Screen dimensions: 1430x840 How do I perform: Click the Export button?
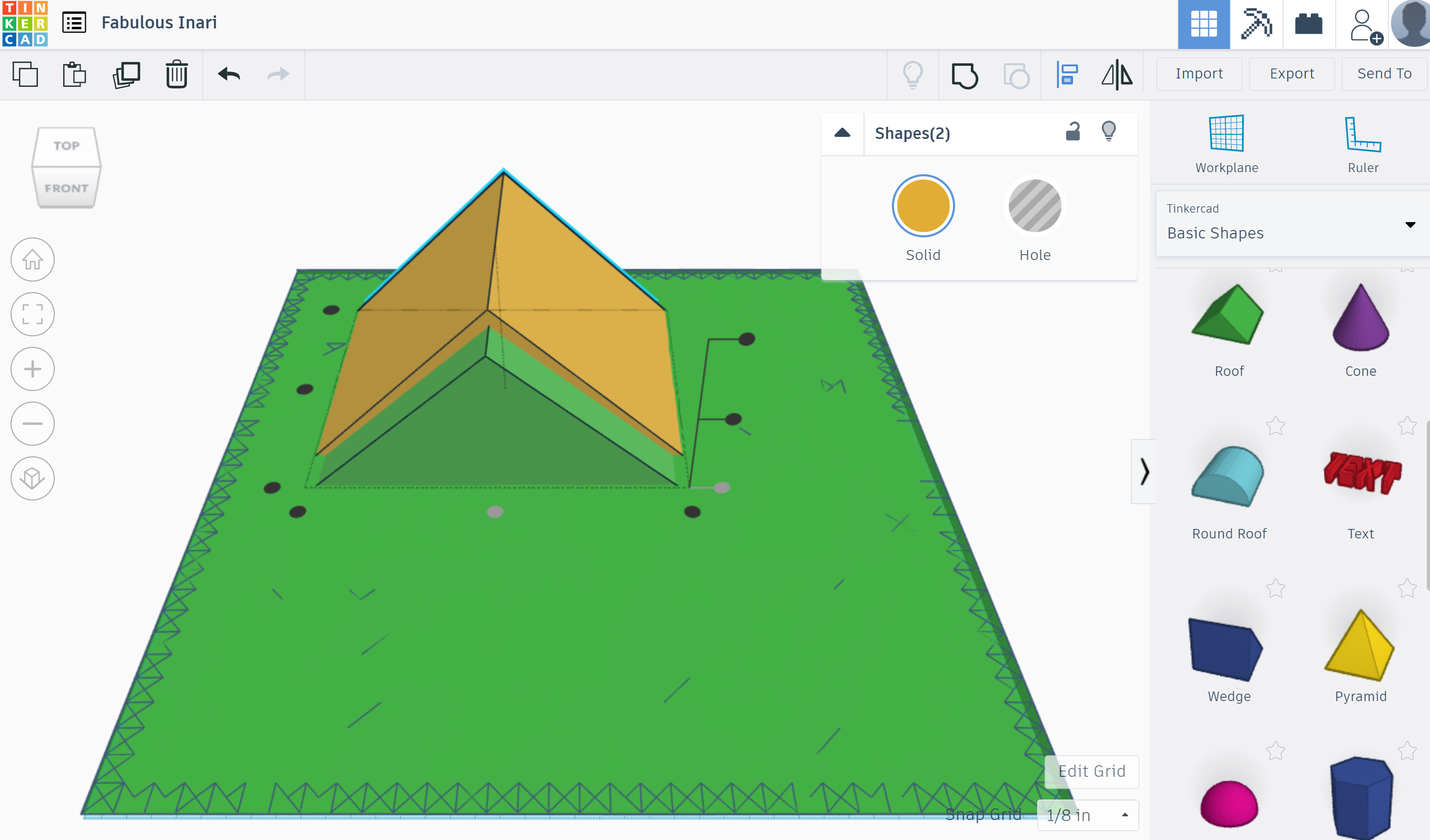click(1292, 74)
